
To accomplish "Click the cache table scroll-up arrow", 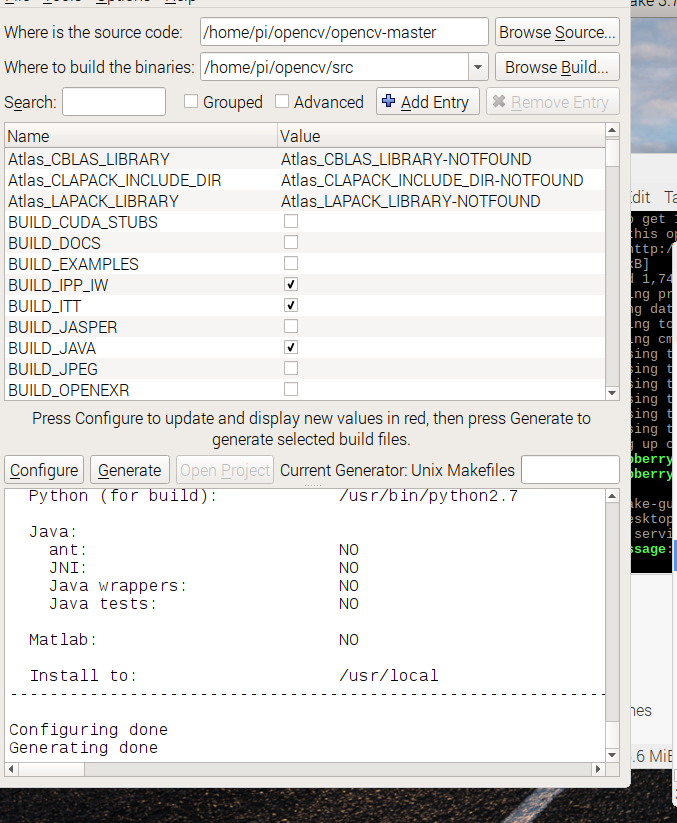I will [x=612, y=130].
